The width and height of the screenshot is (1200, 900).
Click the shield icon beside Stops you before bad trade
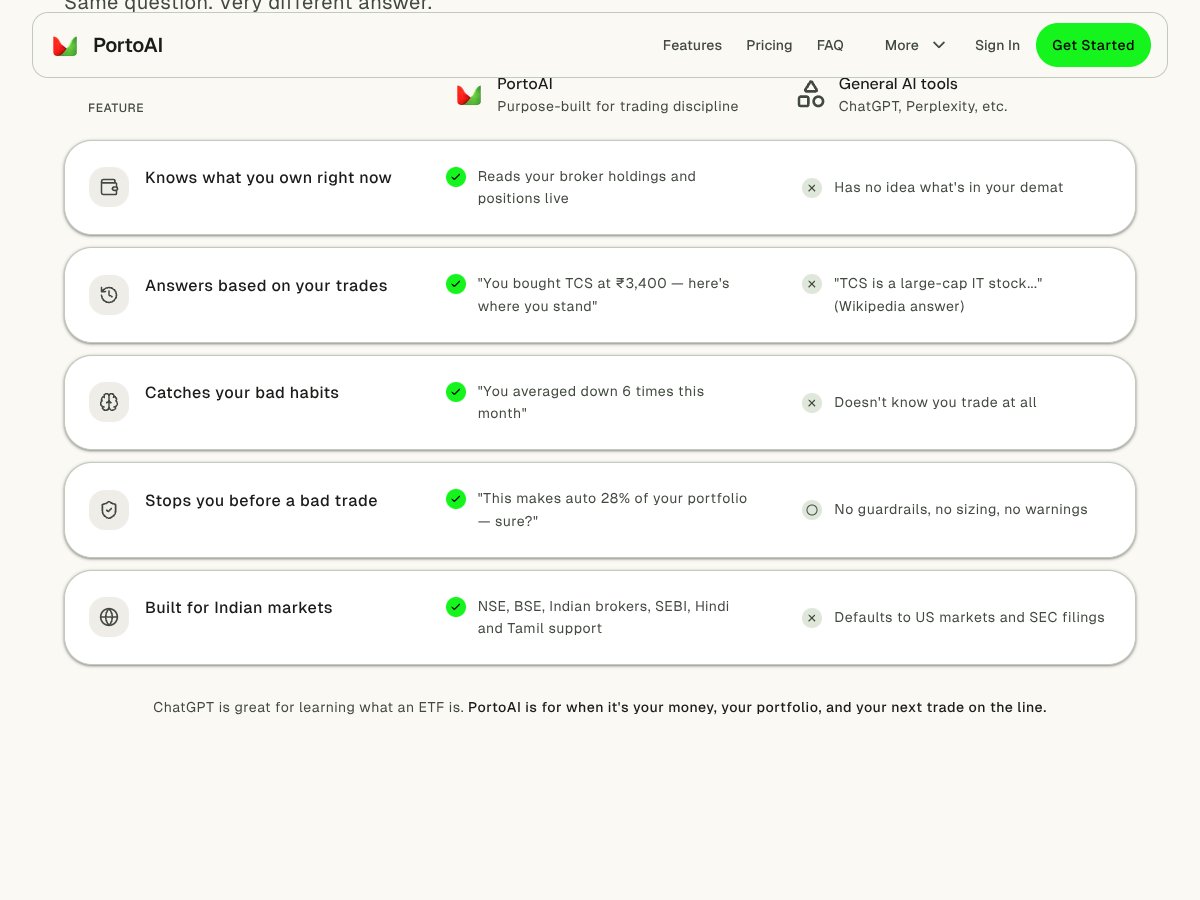click(109, 510)
